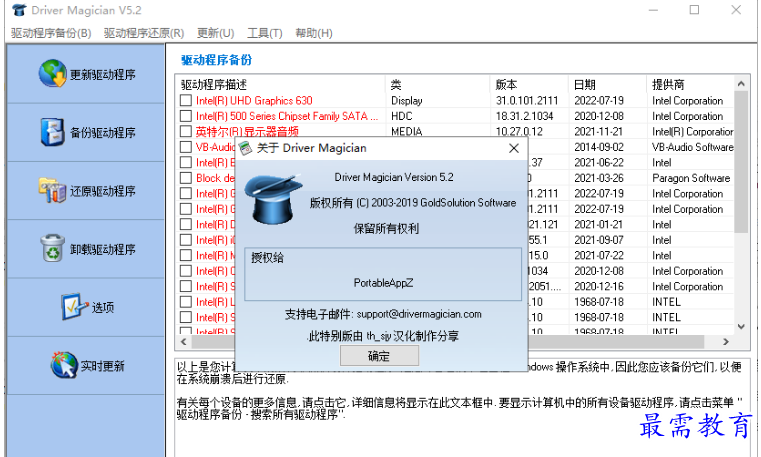The width and height of the screenshot is (761, 457).
Task: Check the VB-Audio driver checkbox
Action: click(x=186, y=147)
